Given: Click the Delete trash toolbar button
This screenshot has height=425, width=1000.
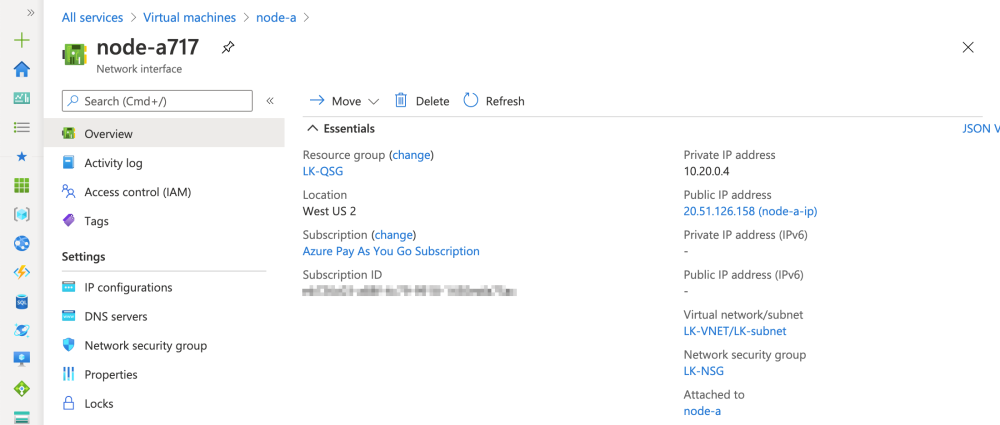Looking at the screenshot, I should click(422, 101).
